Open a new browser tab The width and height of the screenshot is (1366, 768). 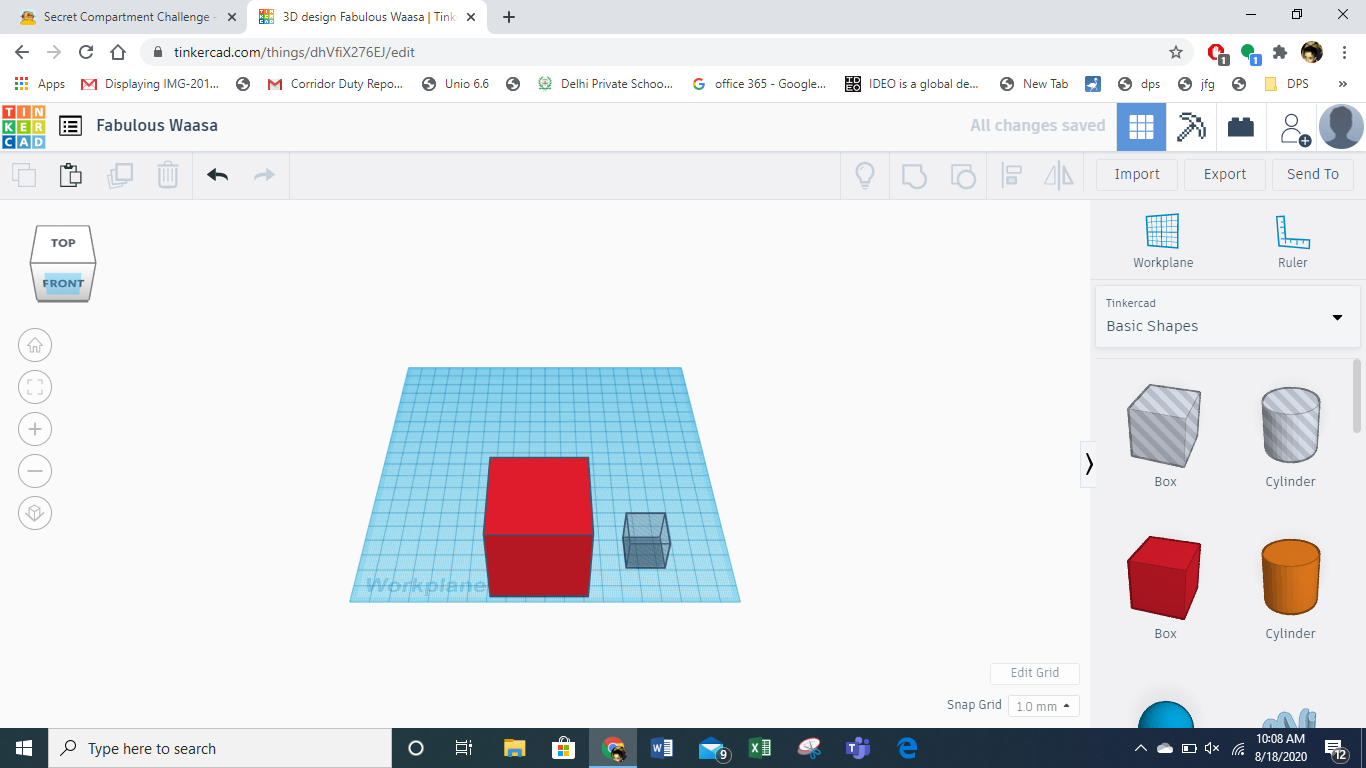[509, 17]
